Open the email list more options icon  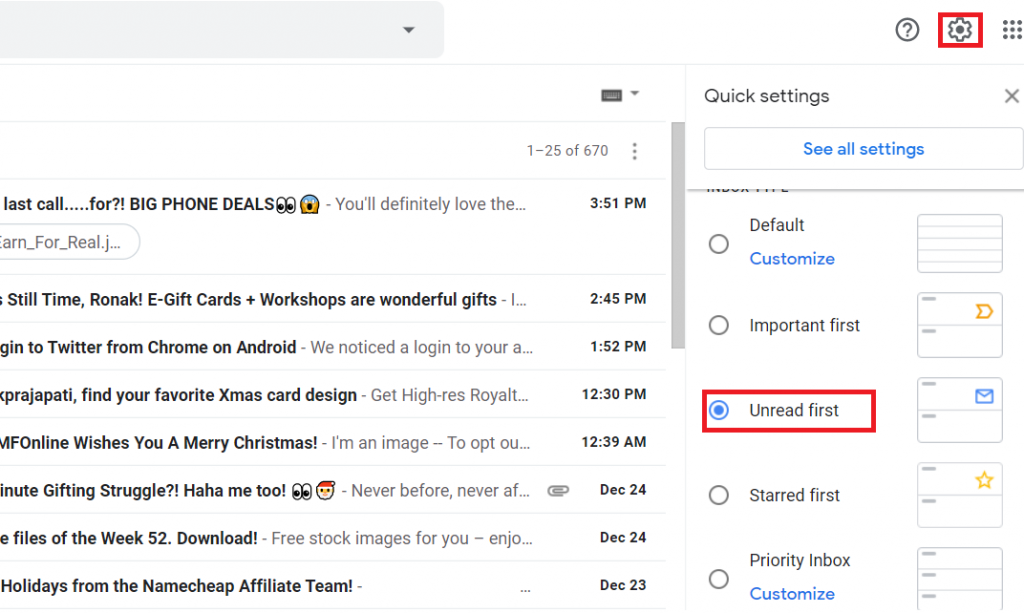(x=635, y=150)
